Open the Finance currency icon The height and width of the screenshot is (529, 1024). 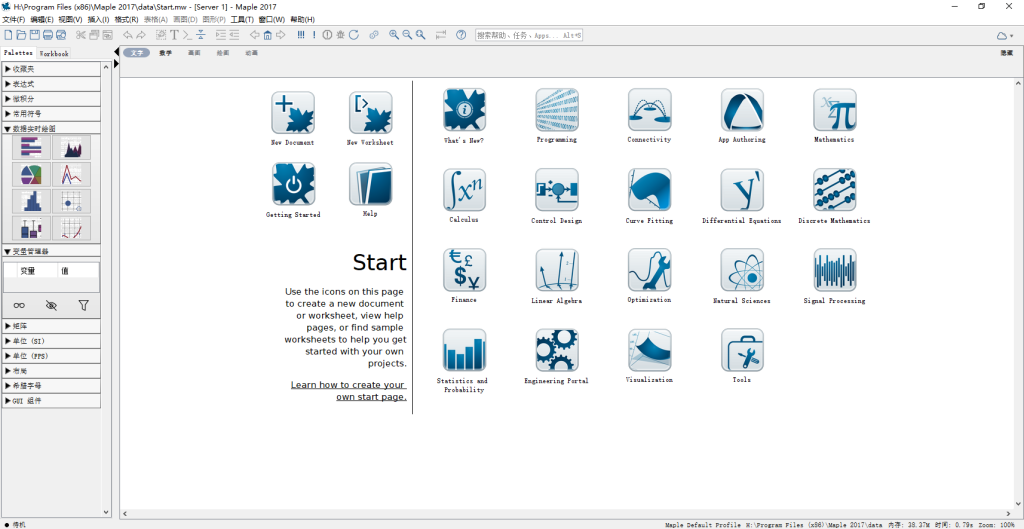tap(464, 270)
